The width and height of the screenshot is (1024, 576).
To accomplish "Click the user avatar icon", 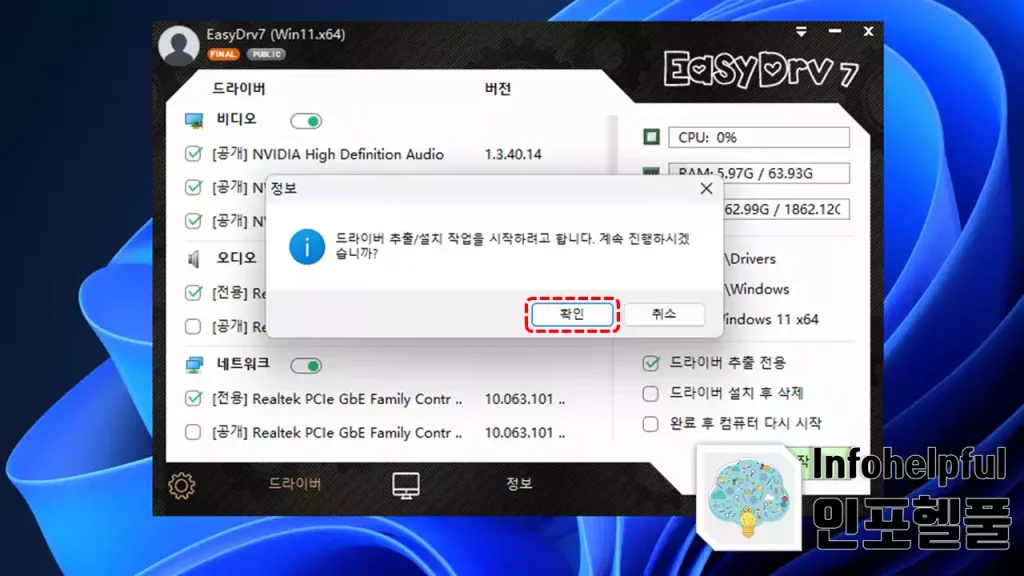I will click(178, 46).
